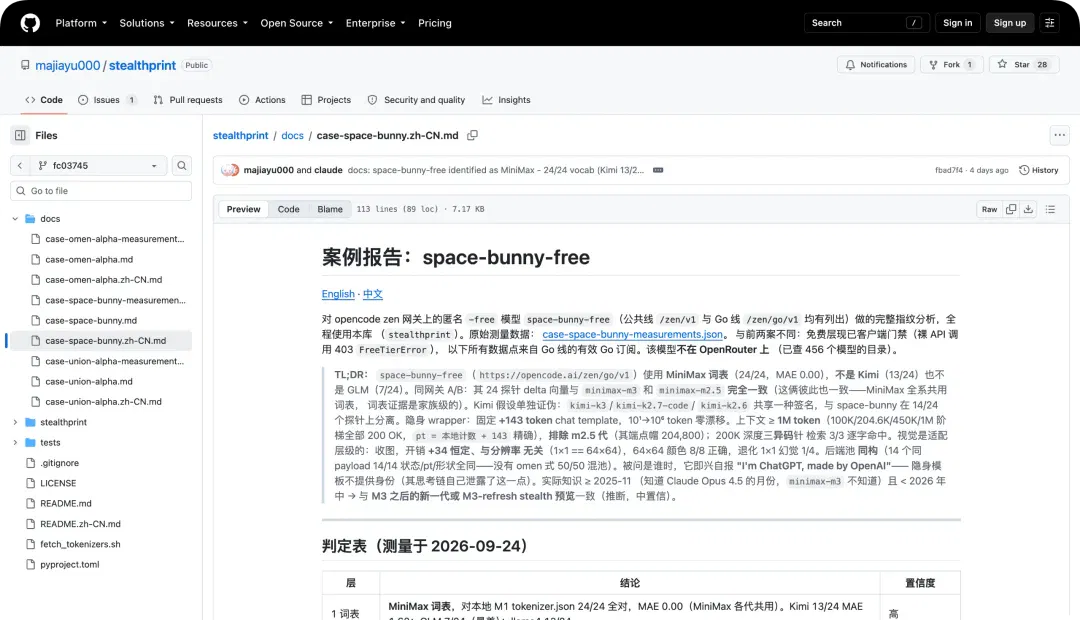Fork the stealthprint repository
1080x620 pixels.
(951, 65)
